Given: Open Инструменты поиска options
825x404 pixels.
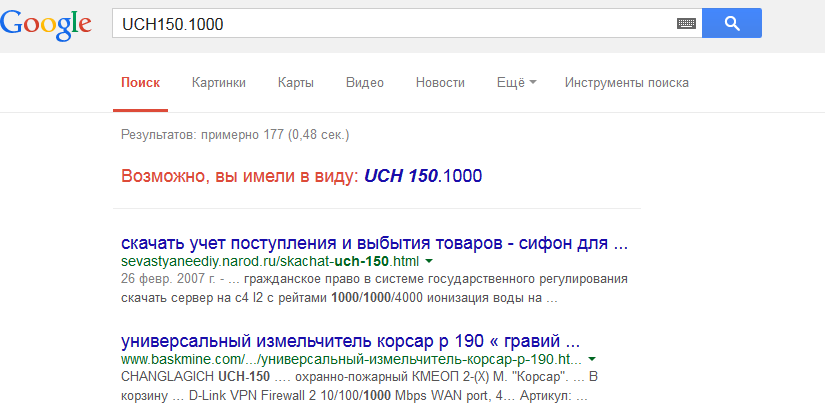Looking at the screenshot, I should [626, 83].
